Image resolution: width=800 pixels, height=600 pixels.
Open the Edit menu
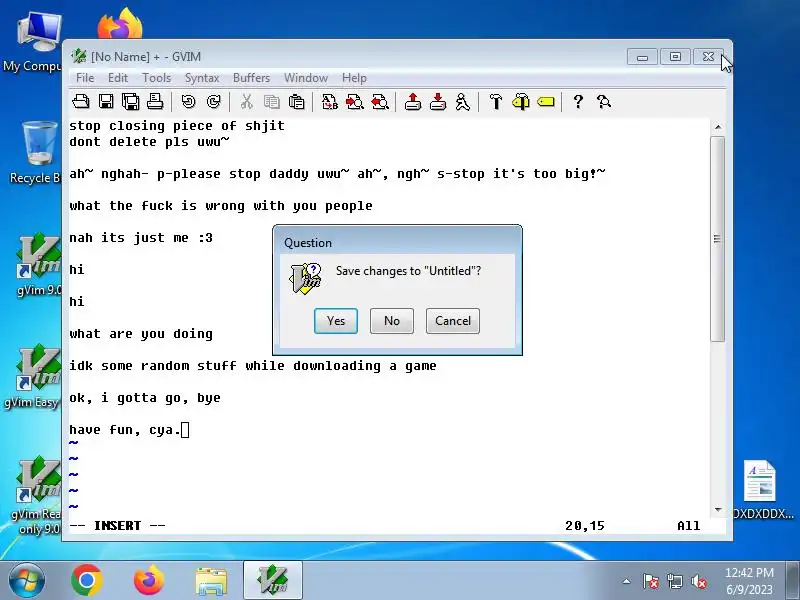click(x=118, y=78)
